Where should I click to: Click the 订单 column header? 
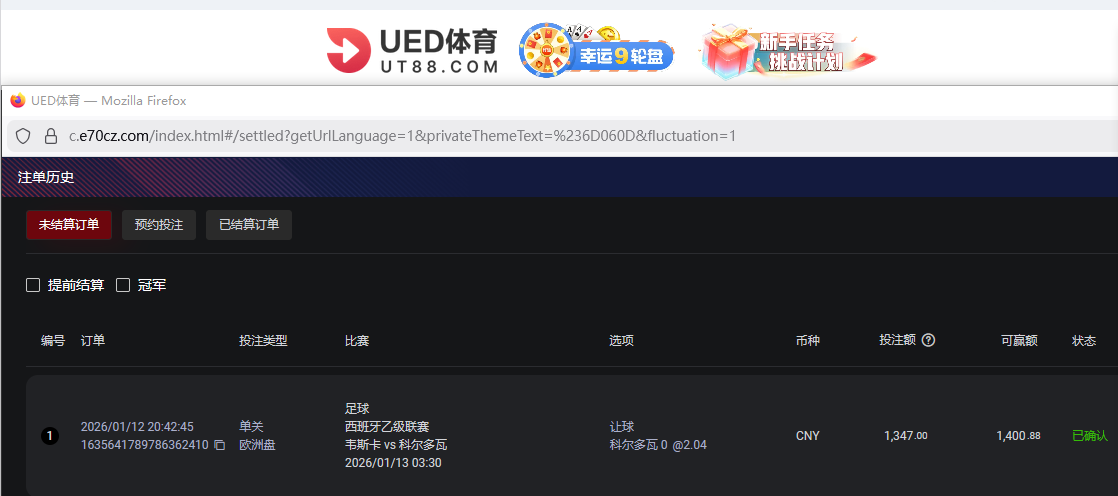93,341
